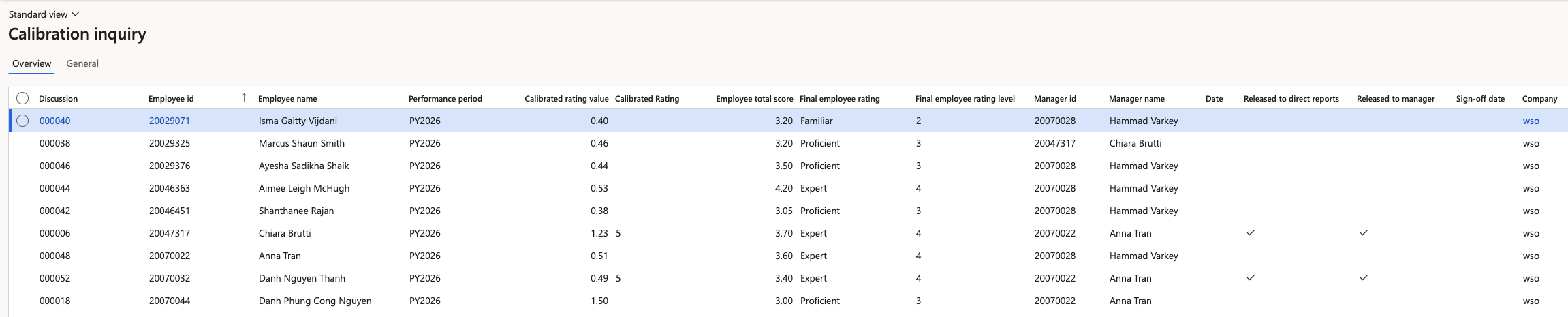This screenshot has height=317, width=1568.
Task: Click manager id 20047317
Action: click(1055, 143)
